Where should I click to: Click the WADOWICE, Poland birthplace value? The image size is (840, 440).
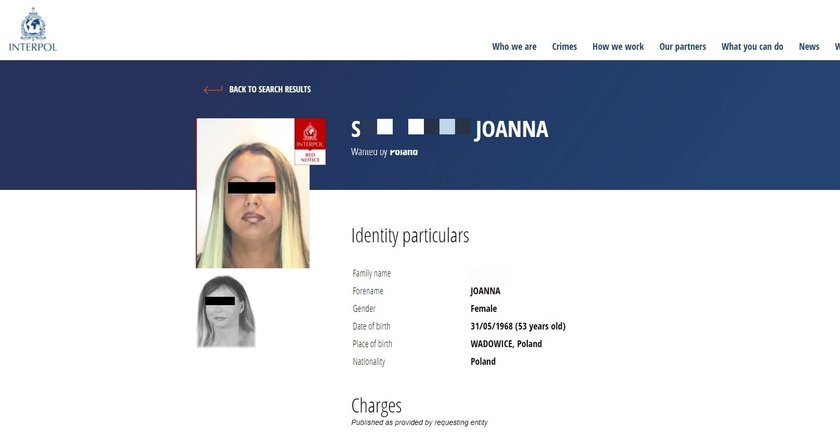506,344
